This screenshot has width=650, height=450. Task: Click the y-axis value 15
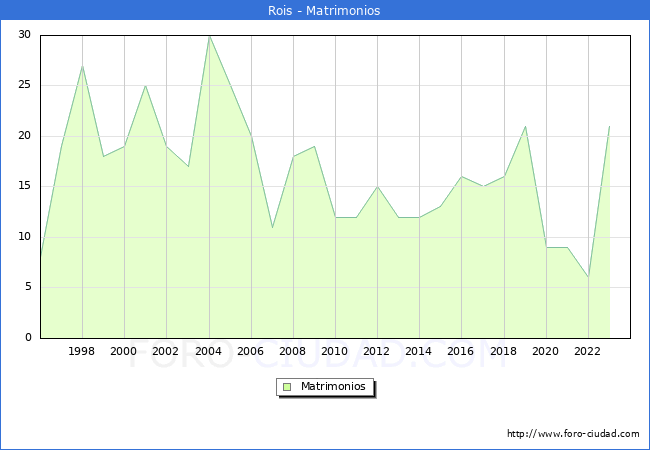24,186
